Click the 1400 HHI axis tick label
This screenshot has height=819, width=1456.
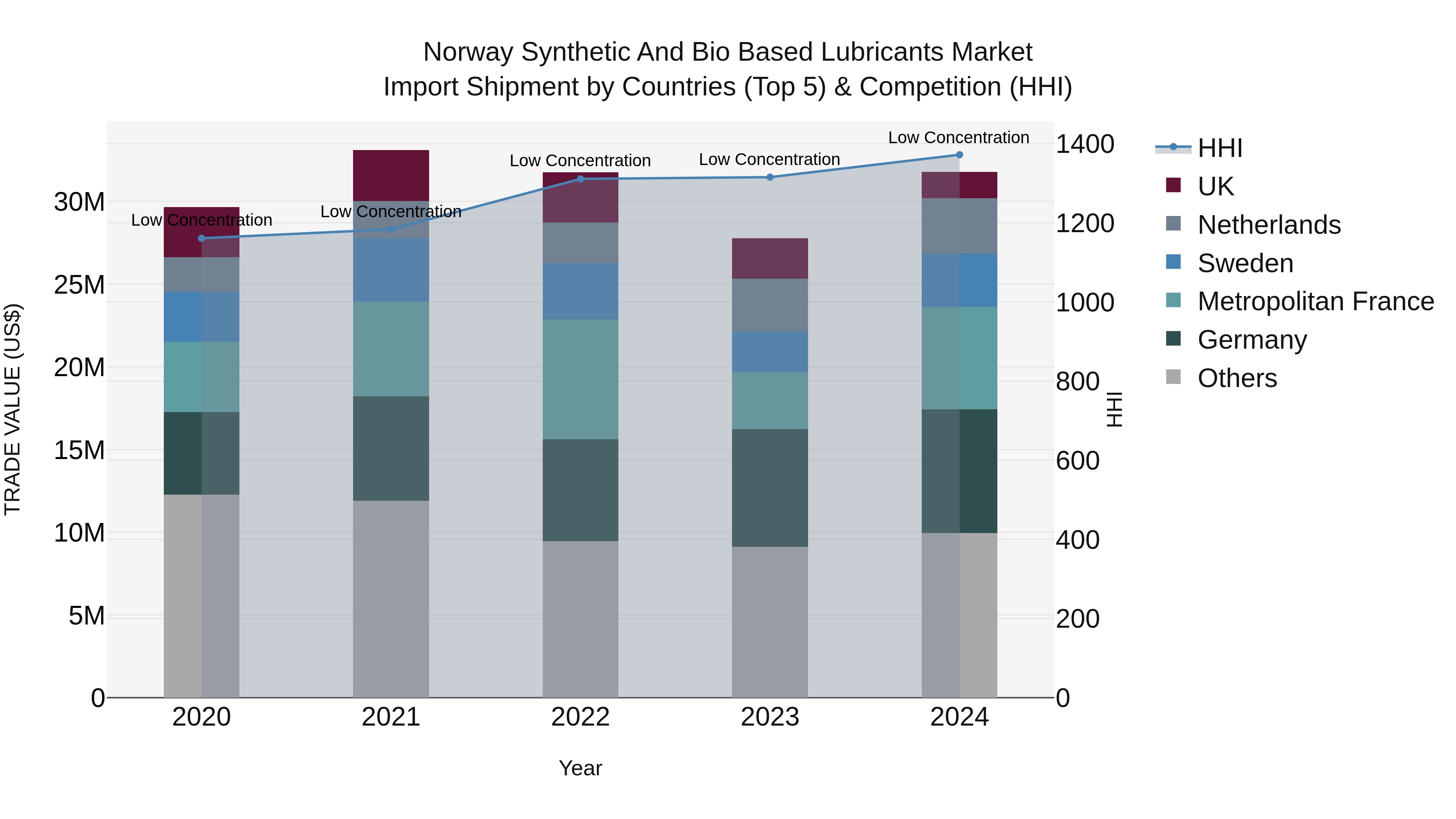pyautogui.click(x=1085, y=144)
